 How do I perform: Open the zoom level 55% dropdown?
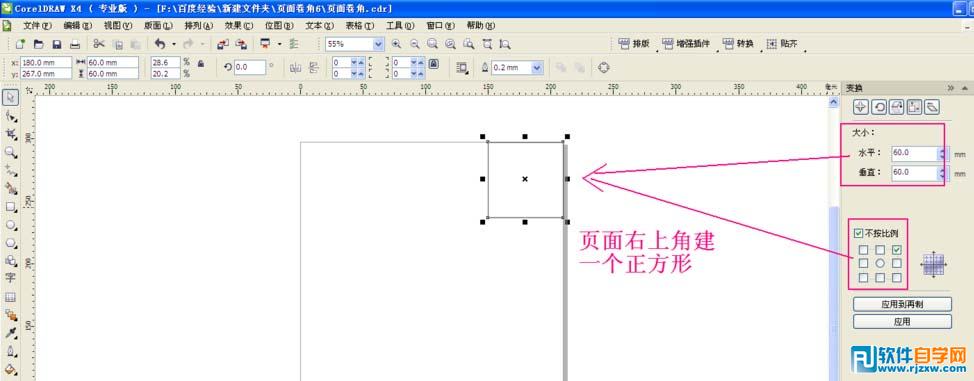(378, 44)
